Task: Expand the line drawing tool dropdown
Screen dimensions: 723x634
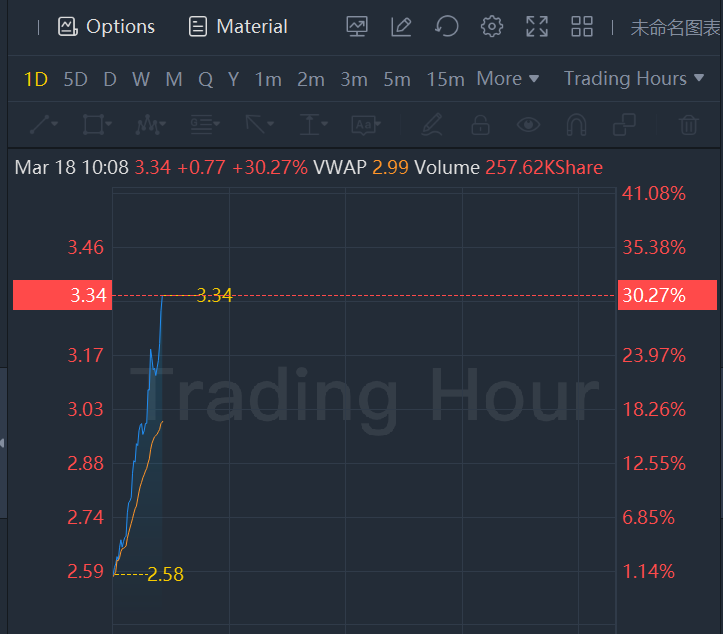Action: [x=44, y=125]
